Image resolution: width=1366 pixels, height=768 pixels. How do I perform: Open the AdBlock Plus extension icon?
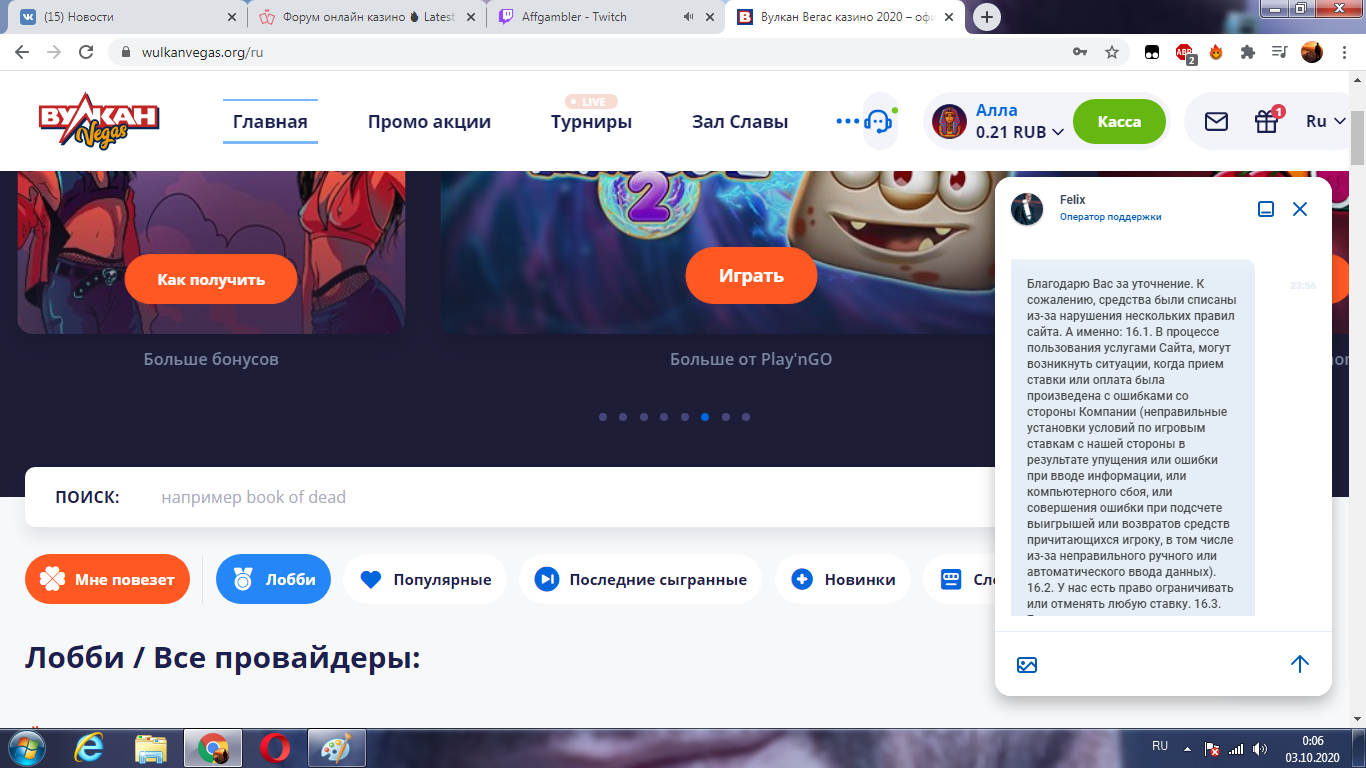click(x=1185, y=53)
